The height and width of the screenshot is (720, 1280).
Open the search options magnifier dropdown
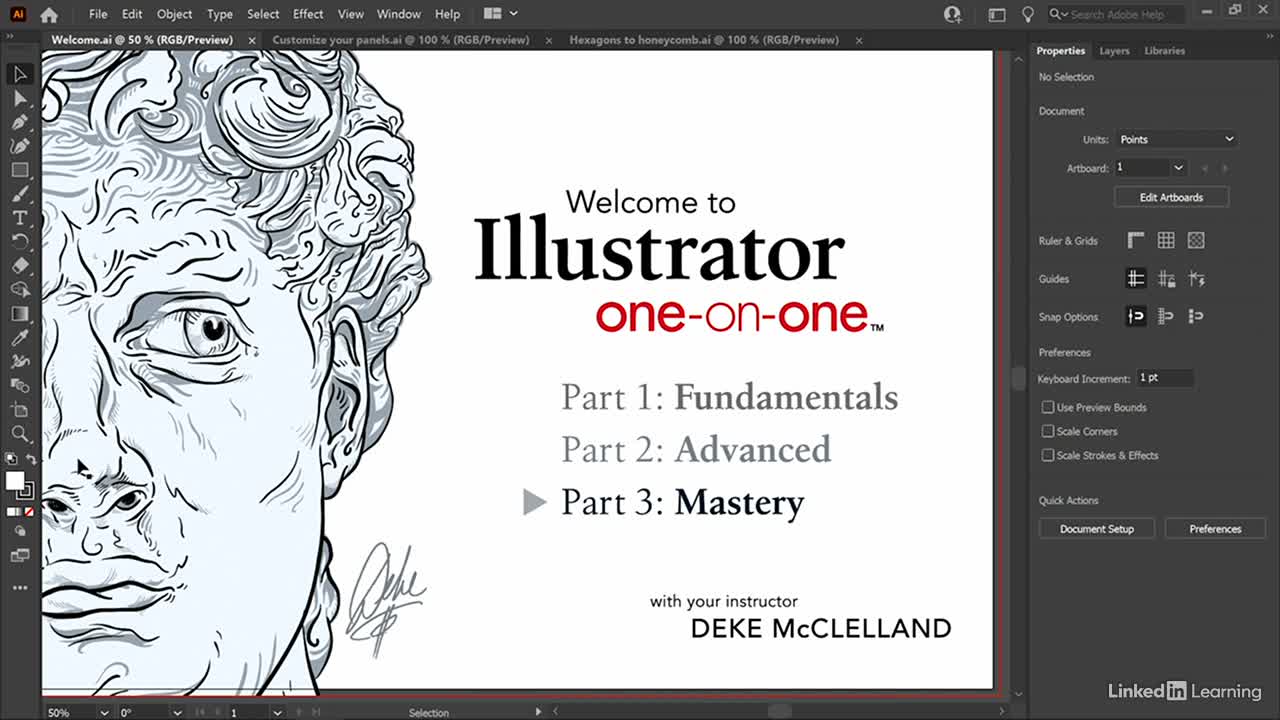[x=1059, y=14]
